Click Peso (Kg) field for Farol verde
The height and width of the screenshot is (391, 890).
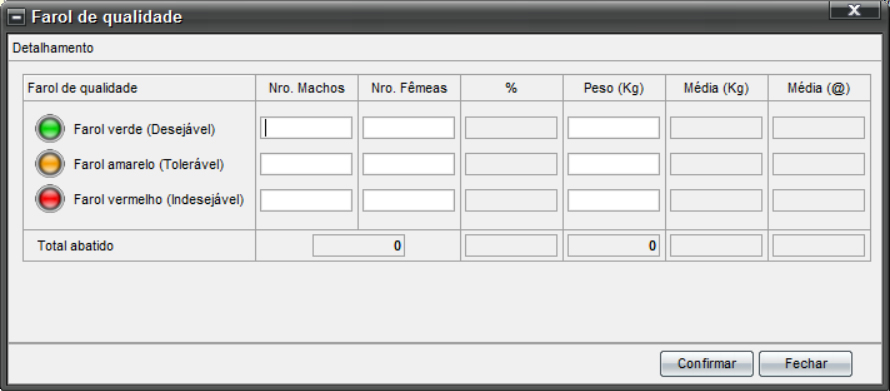click(x=614, y=128)
